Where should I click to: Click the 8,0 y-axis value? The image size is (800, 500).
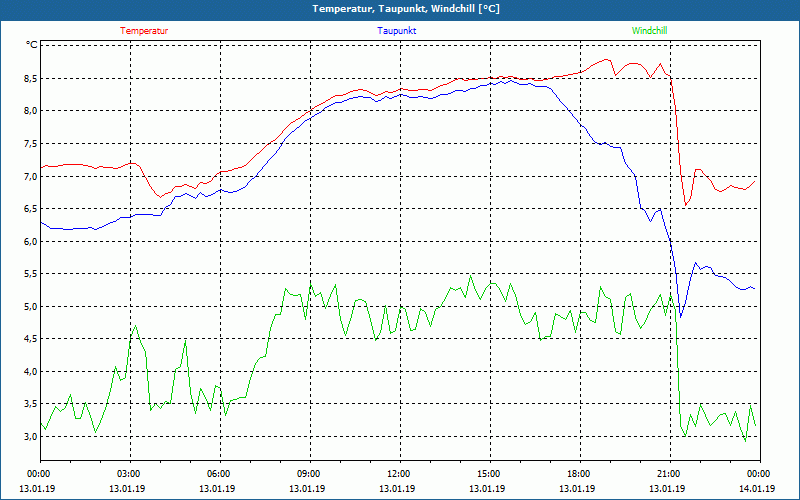tap(31, 111)
